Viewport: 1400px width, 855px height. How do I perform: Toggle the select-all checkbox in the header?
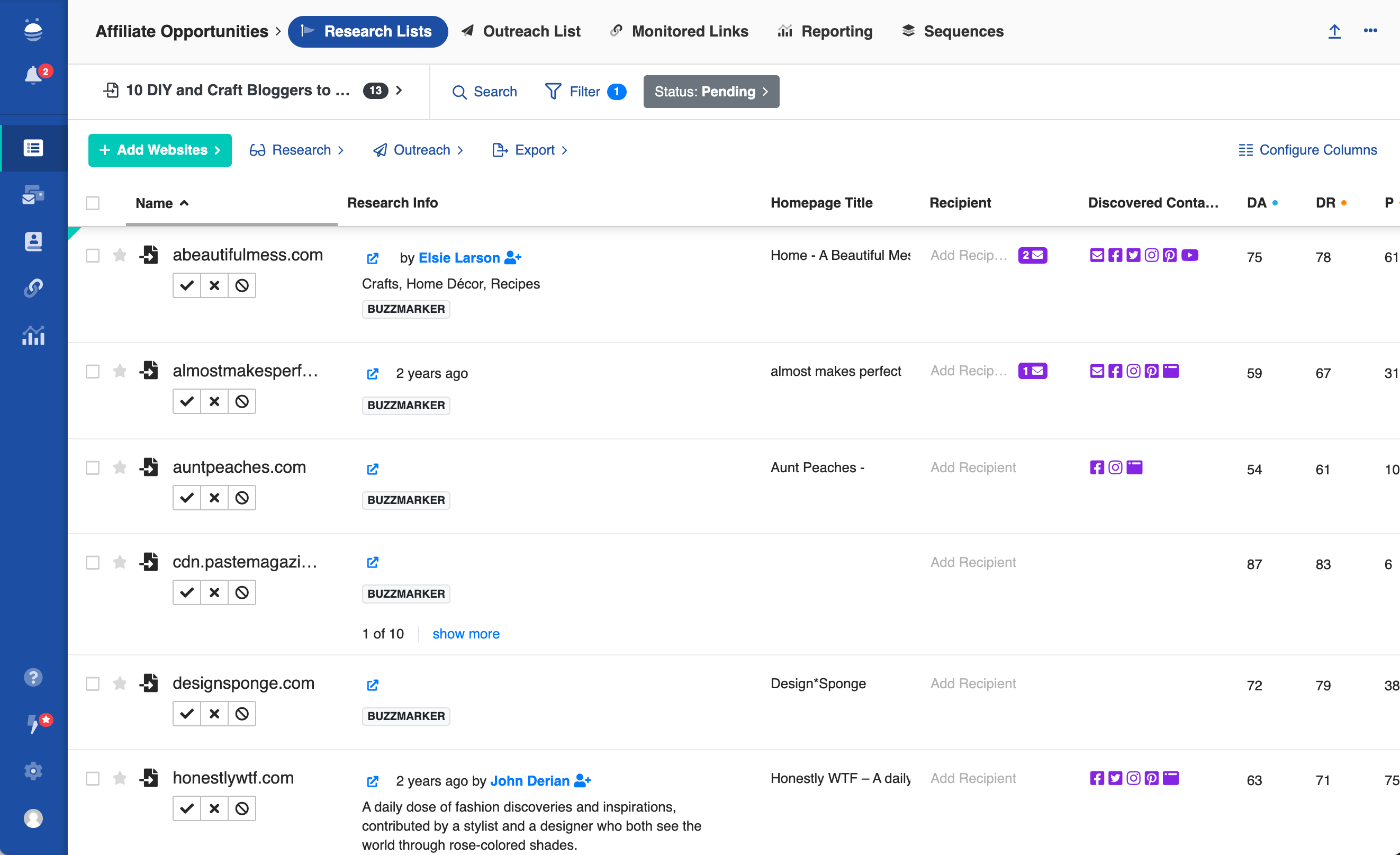93,203
